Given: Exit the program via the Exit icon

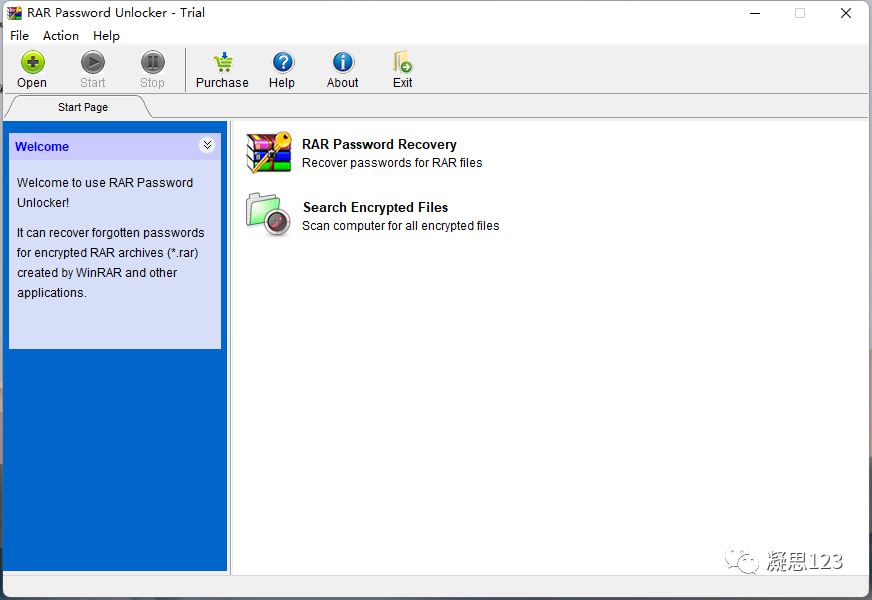Looking at the screenshot, I should [403, 62].
